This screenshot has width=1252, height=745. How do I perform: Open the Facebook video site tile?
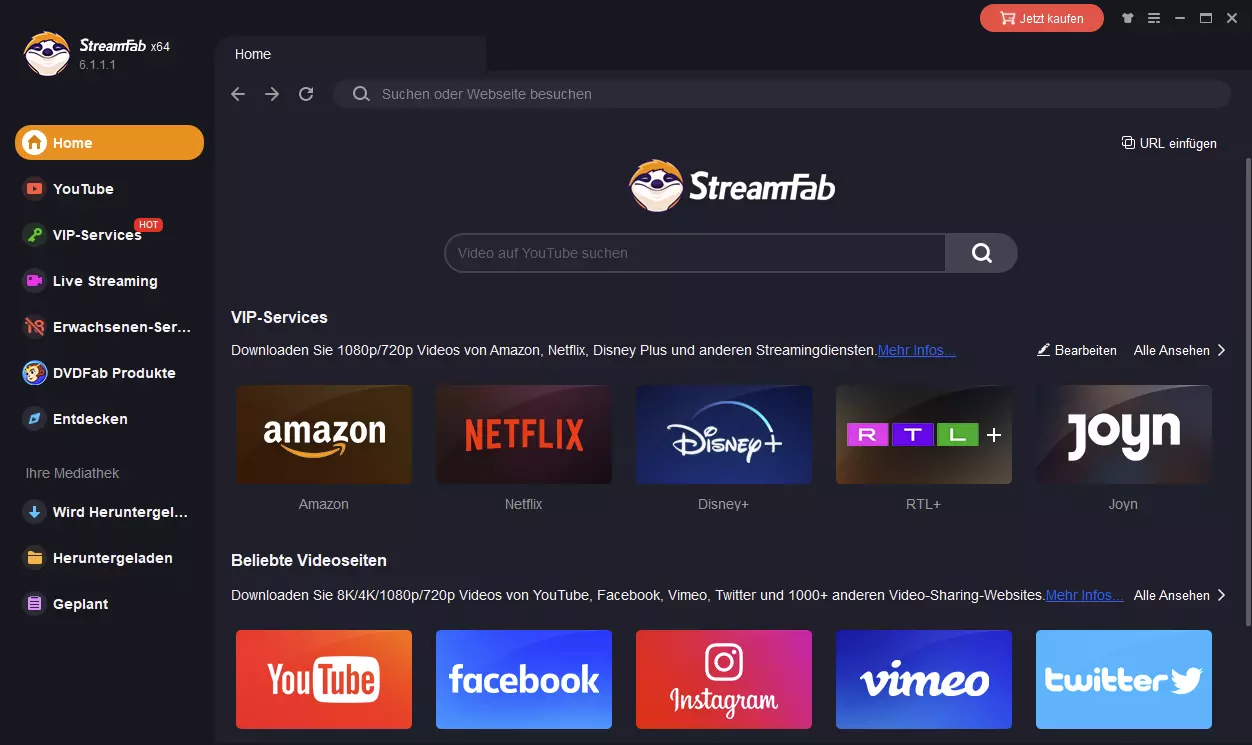click(524, 680)
